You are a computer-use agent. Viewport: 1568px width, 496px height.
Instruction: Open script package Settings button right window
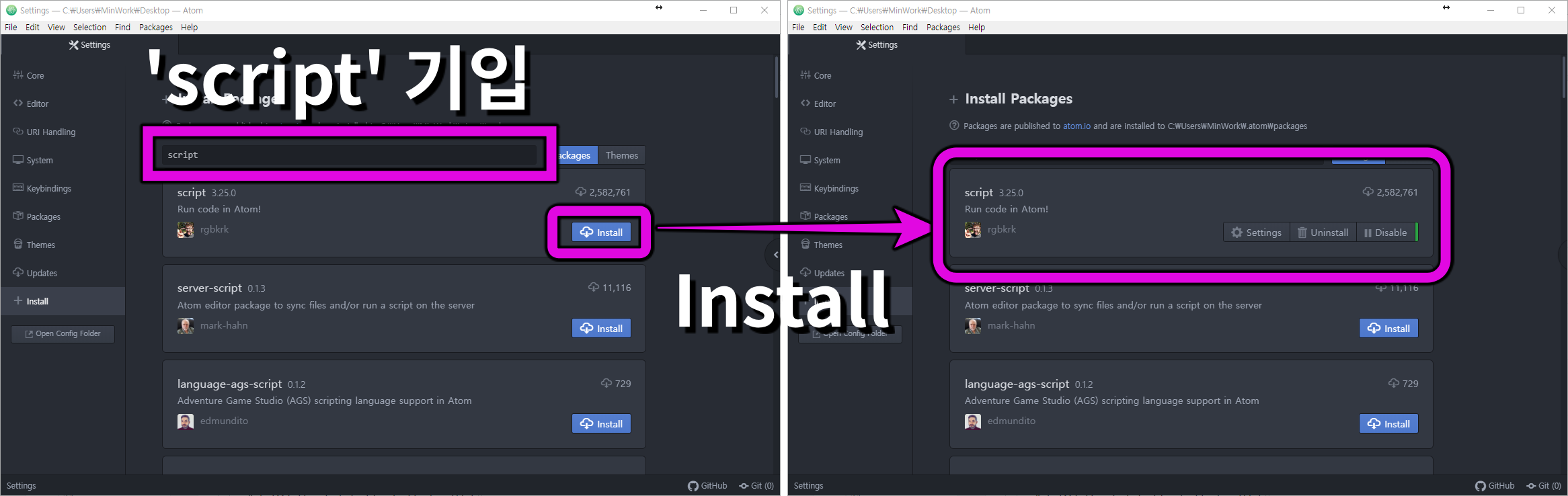click(1256, 233)
